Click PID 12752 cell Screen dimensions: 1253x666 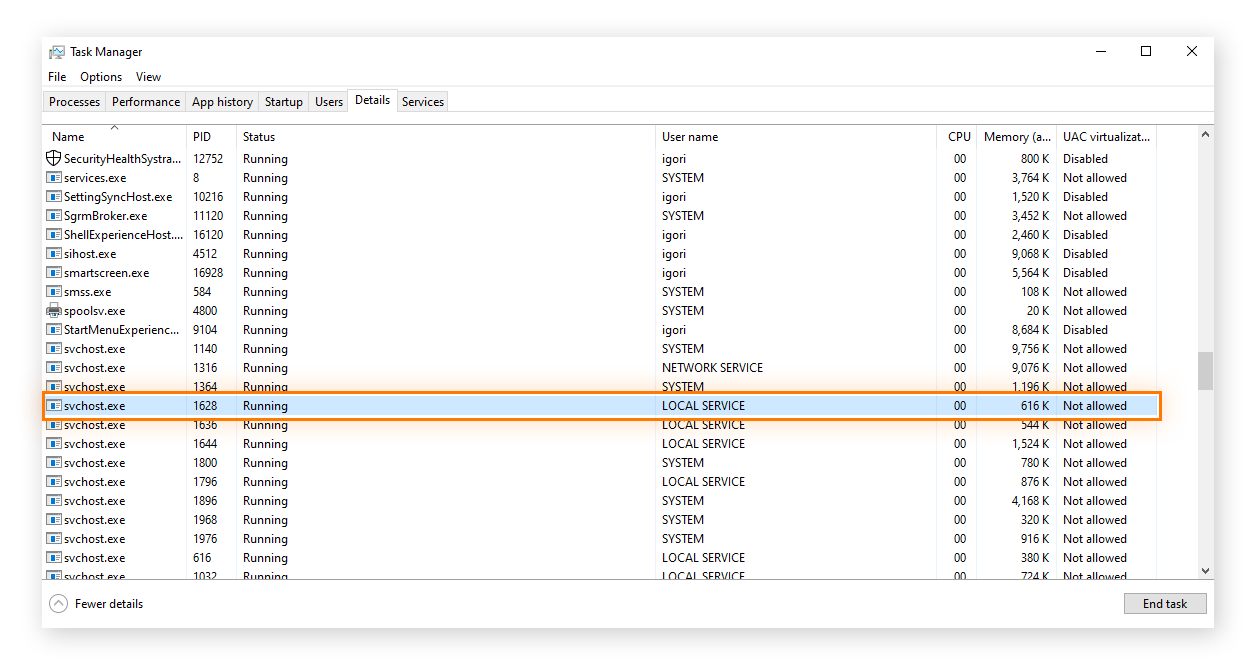coord(208,159)
